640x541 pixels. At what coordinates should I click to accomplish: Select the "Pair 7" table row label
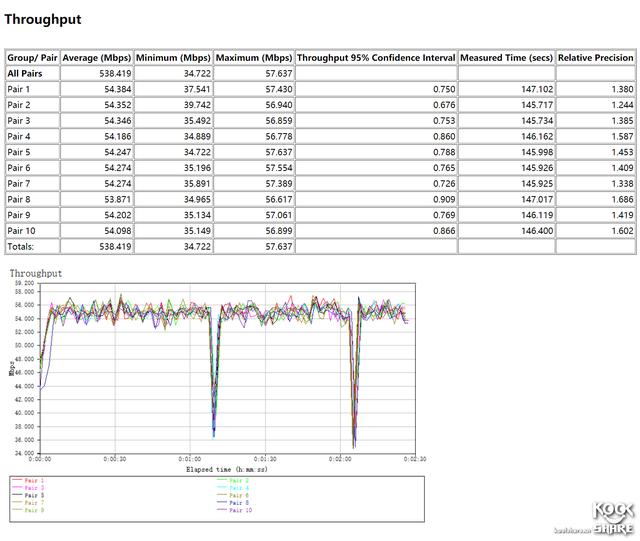point(18,183)
